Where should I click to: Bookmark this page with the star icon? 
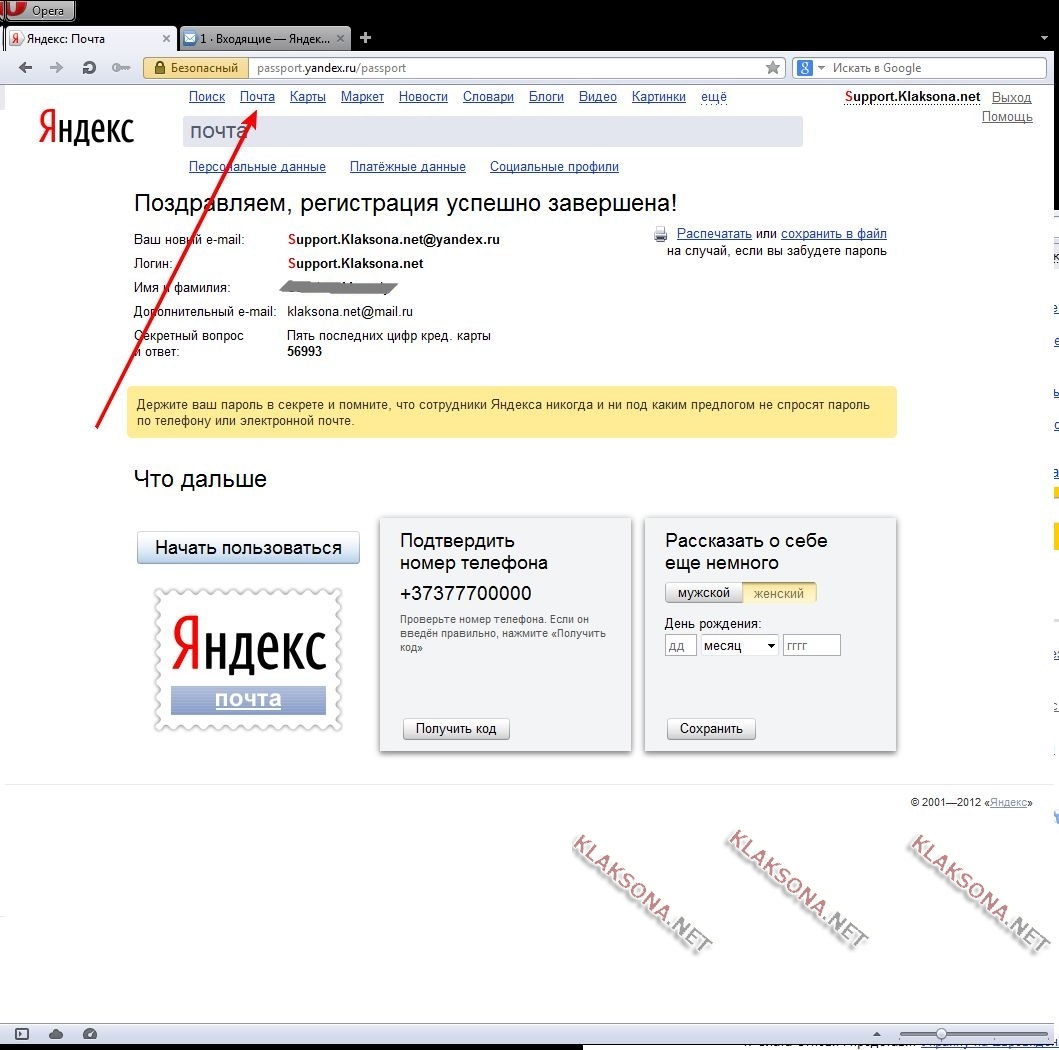point(773,68)
